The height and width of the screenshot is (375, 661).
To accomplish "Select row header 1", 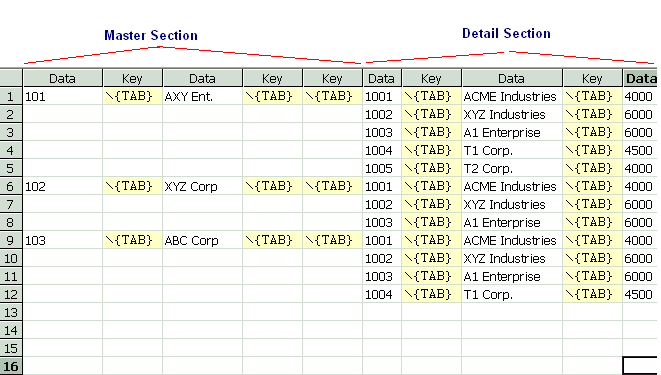I will point(11,96).
